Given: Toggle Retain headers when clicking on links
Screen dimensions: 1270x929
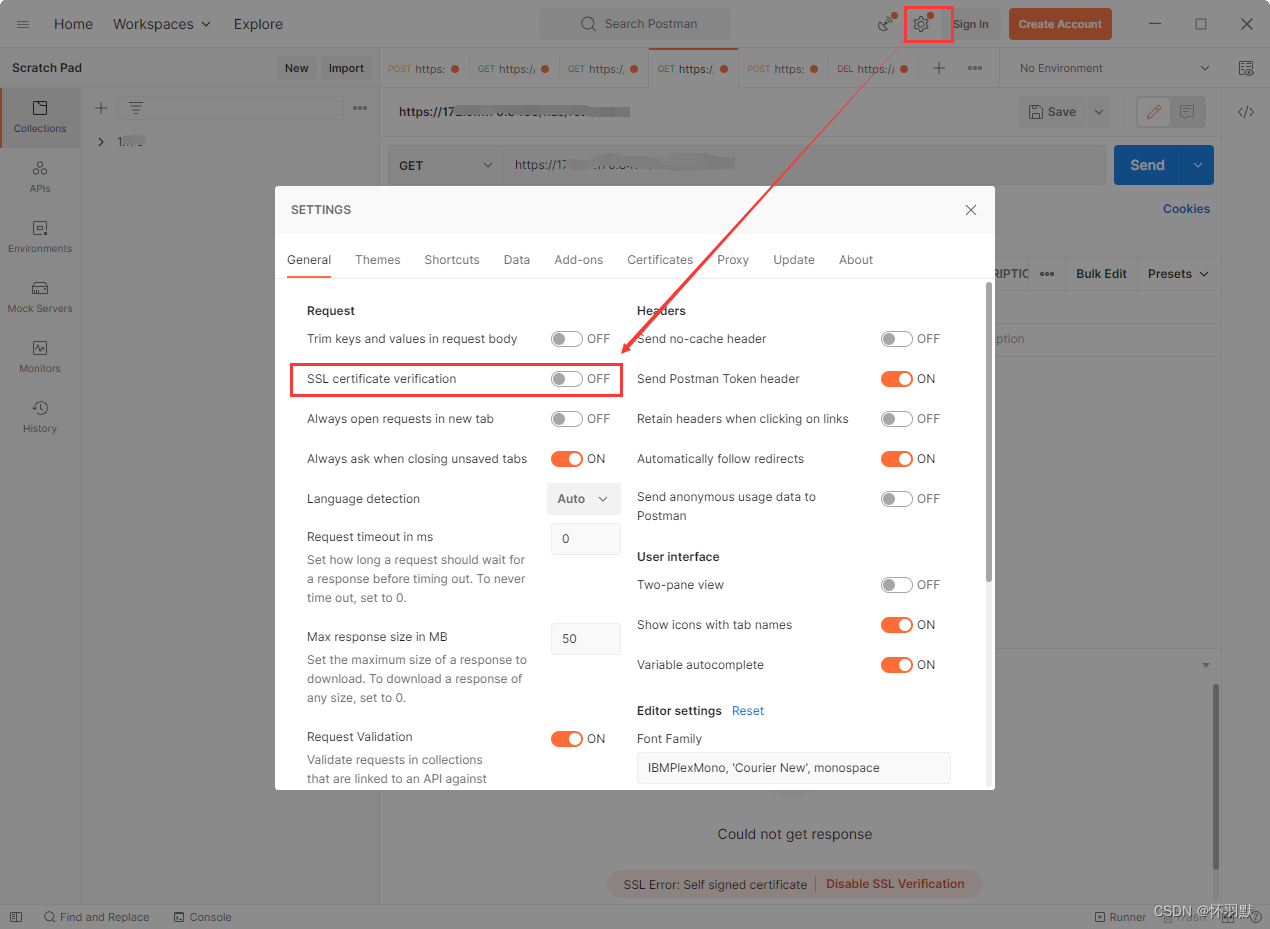Looking at the screenshot, I should click(x=896, y=419).
